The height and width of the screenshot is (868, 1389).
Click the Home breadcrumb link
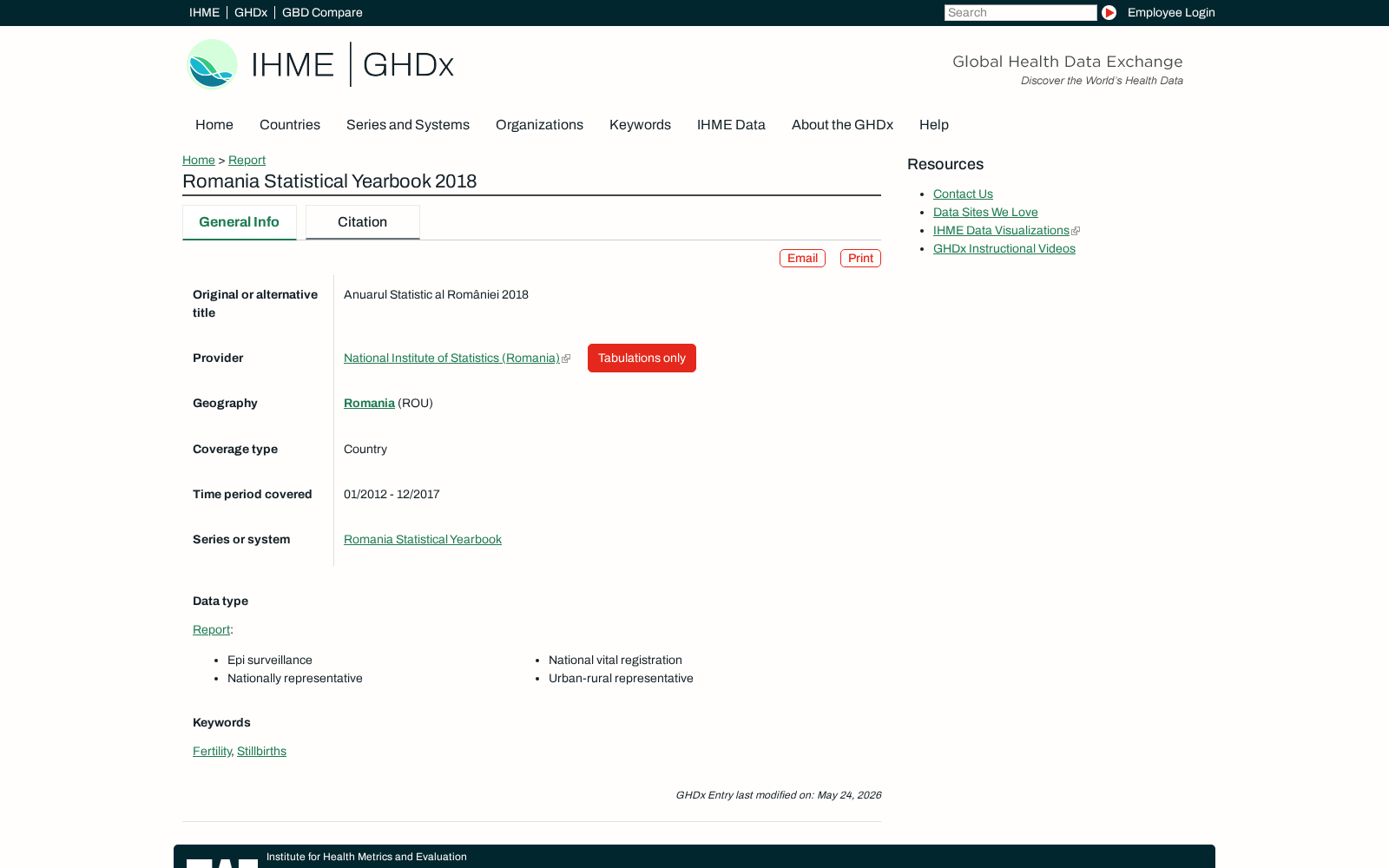click(199, 160)
